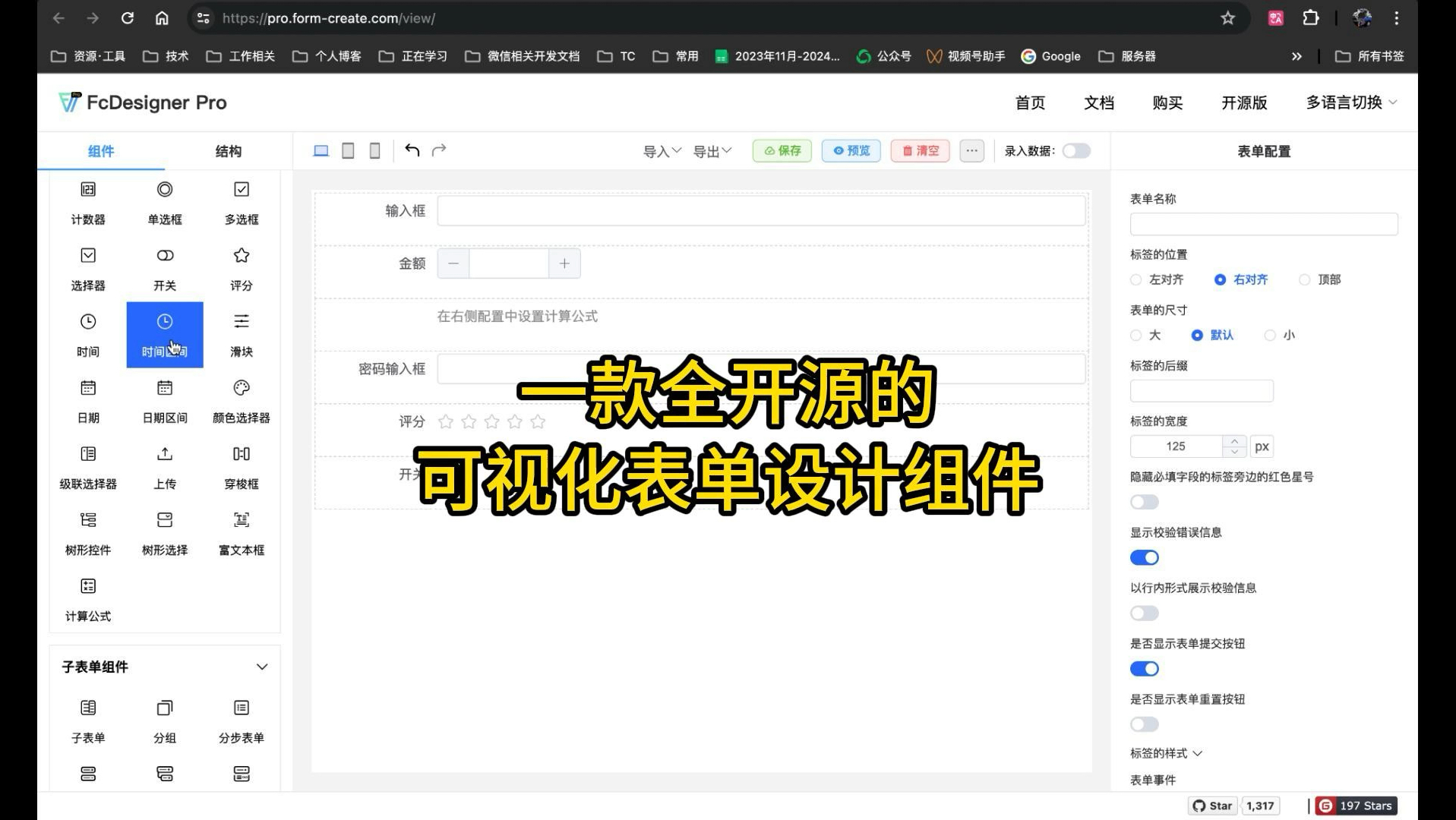1456x820 pixels.
Task: Switch to the 结构 tab
Action: point(229,151)
